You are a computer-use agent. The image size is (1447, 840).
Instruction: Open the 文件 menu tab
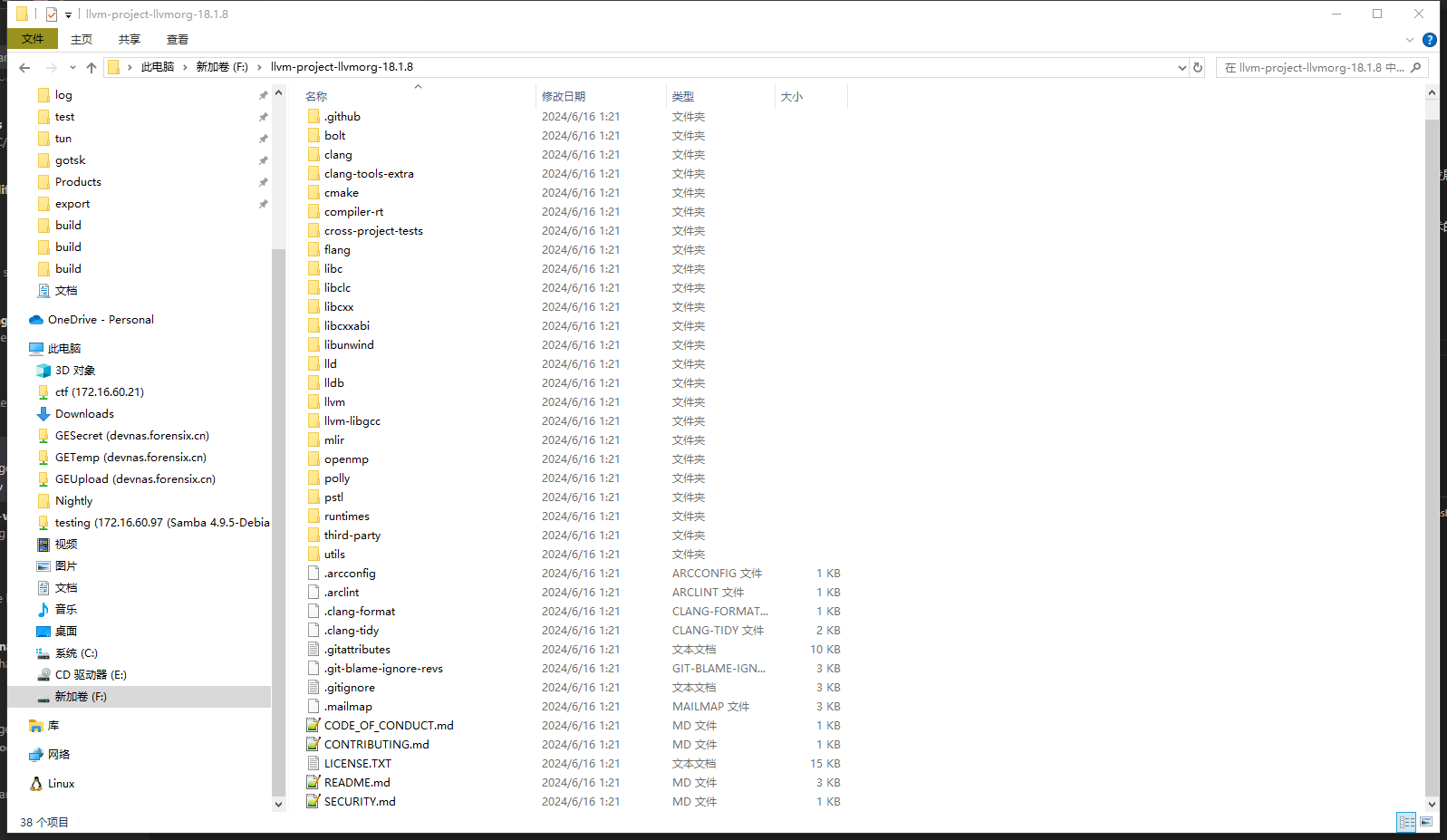point(33,39)
